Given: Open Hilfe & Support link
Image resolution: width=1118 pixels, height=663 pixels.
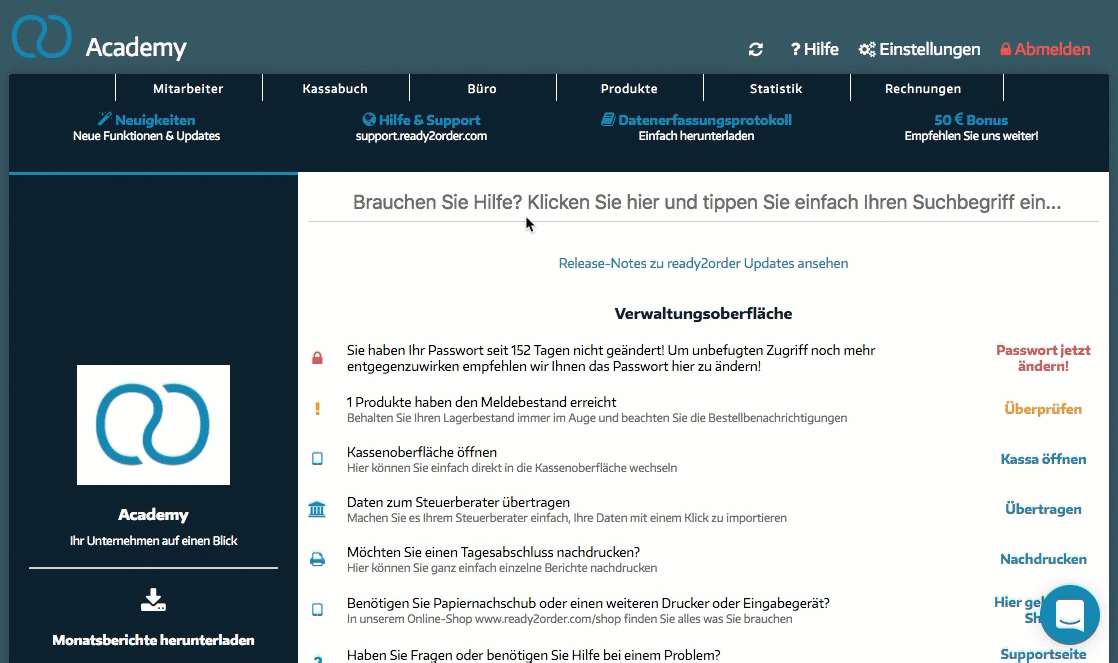Looking at the screenshot, I should pyautogui.click(x=421, y=128).
